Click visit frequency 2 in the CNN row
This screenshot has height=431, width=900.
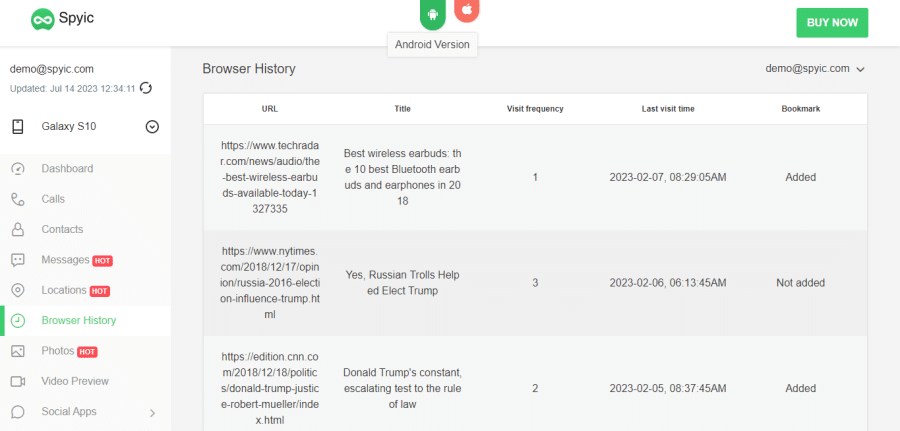(x=535, y=389)
